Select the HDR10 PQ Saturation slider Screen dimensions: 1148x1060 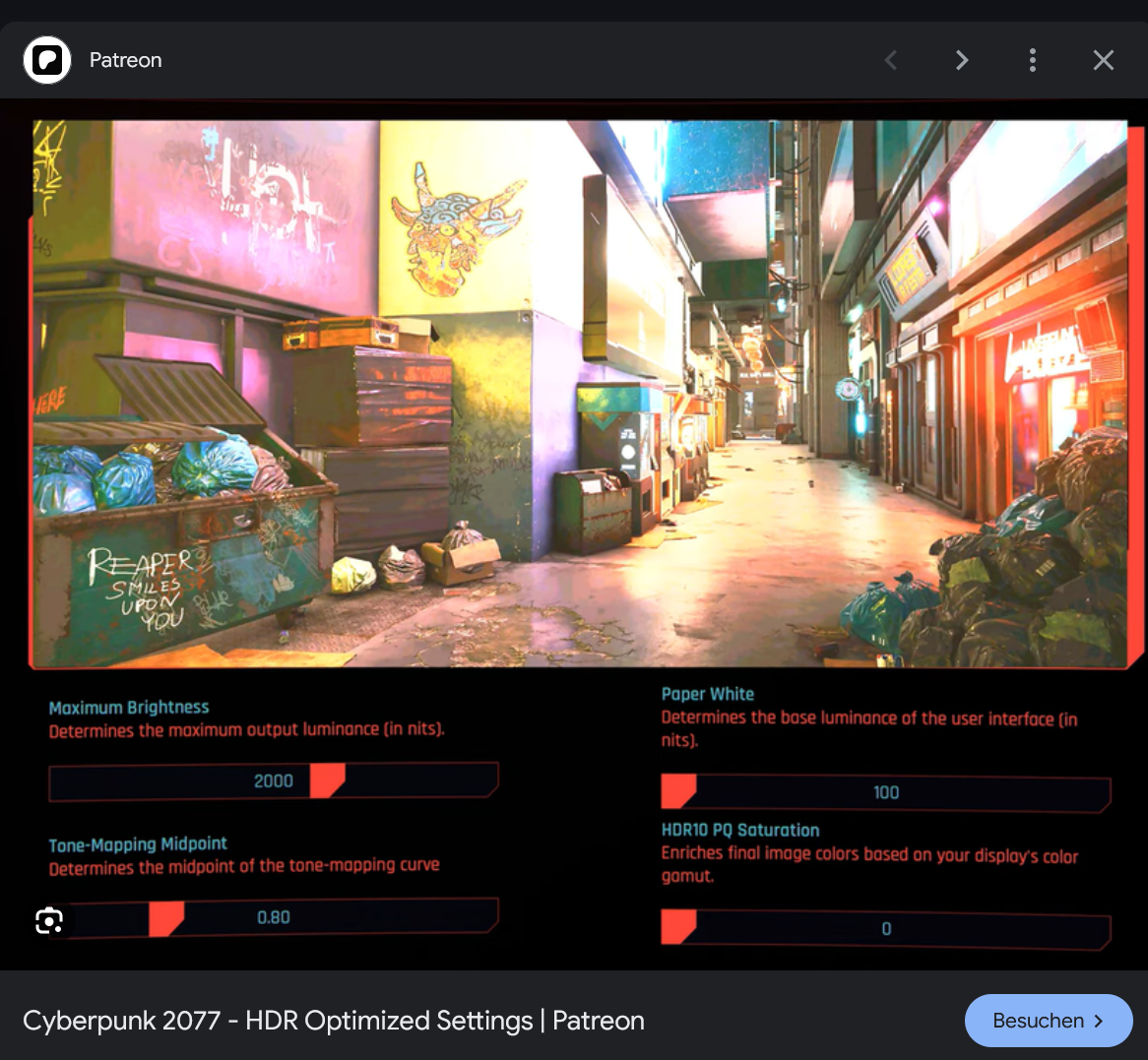coord(677,928)
